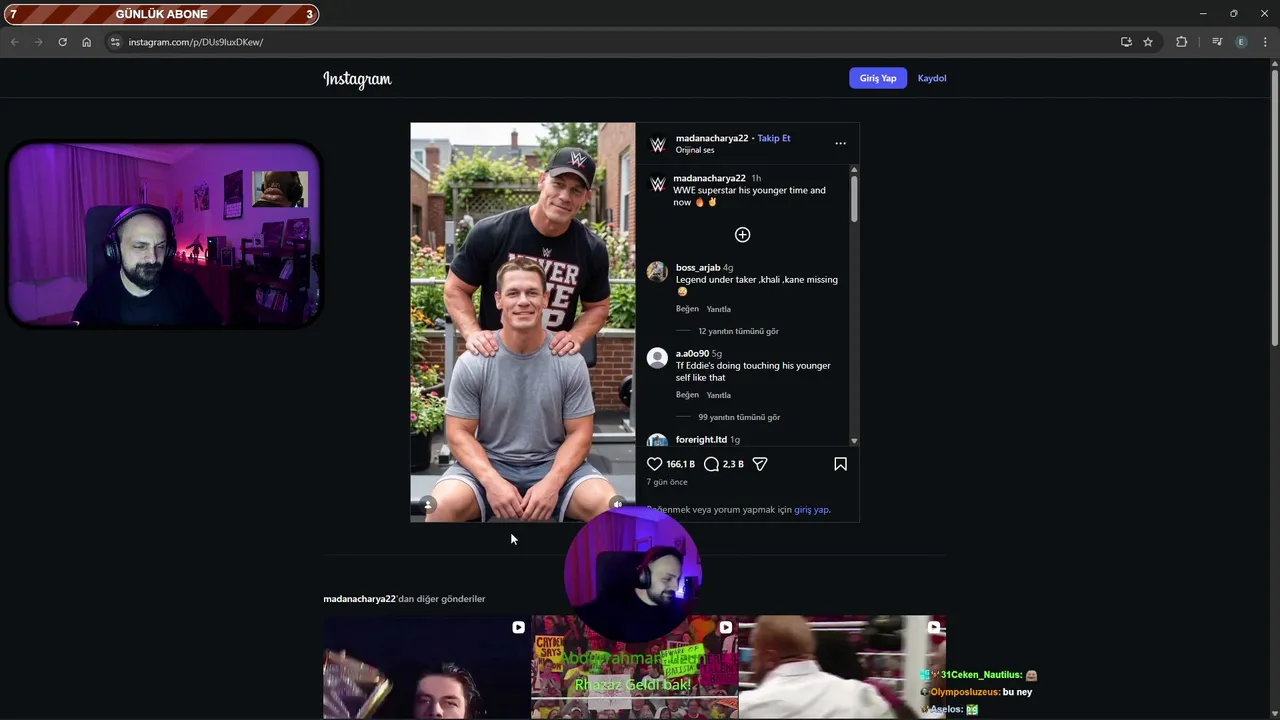Click the 166,1 B likes count

pyautogui.click(x=681, y=464)
